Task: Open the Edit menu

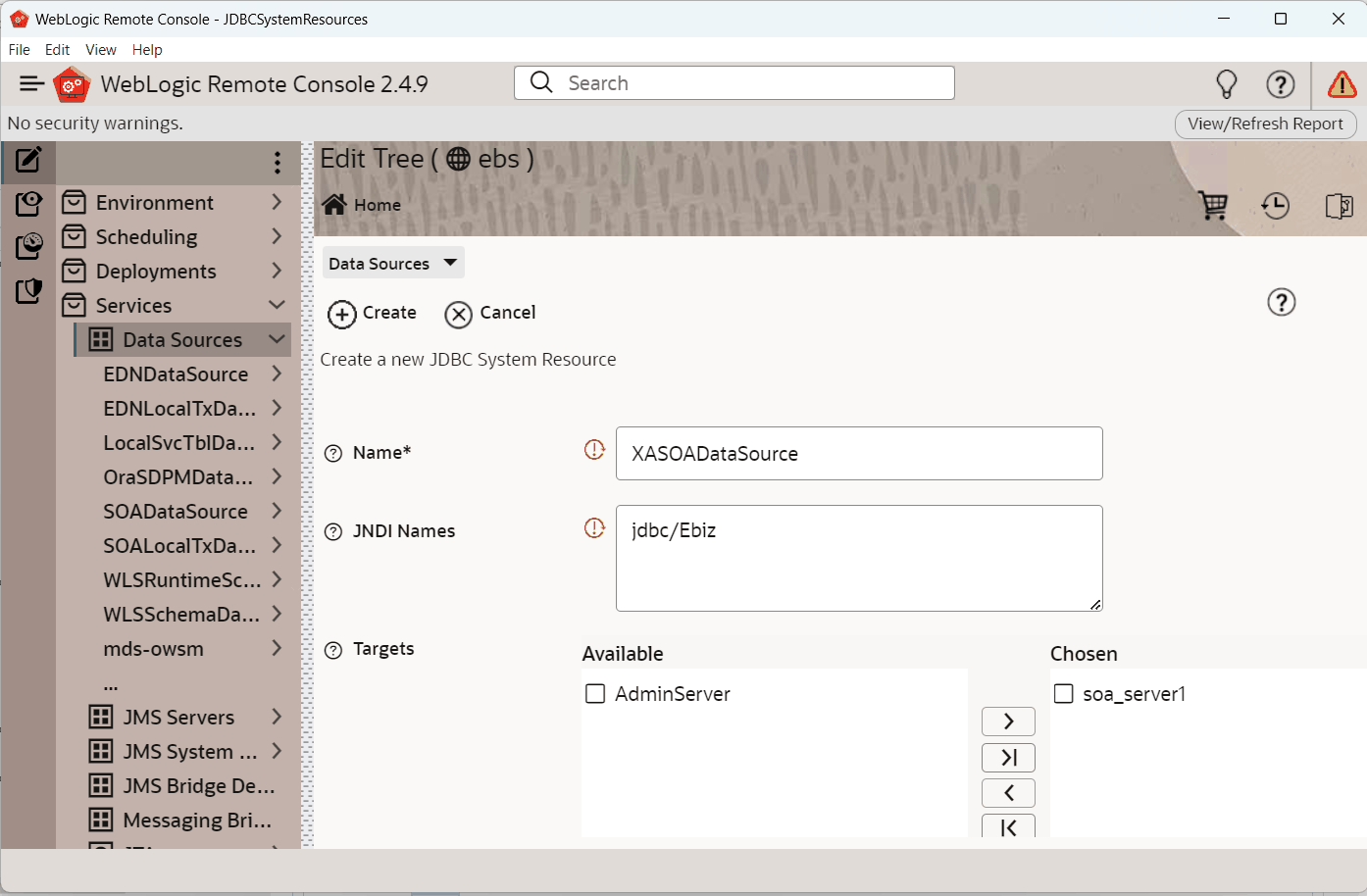Action: pyautogui.click(x=57, y=50)
